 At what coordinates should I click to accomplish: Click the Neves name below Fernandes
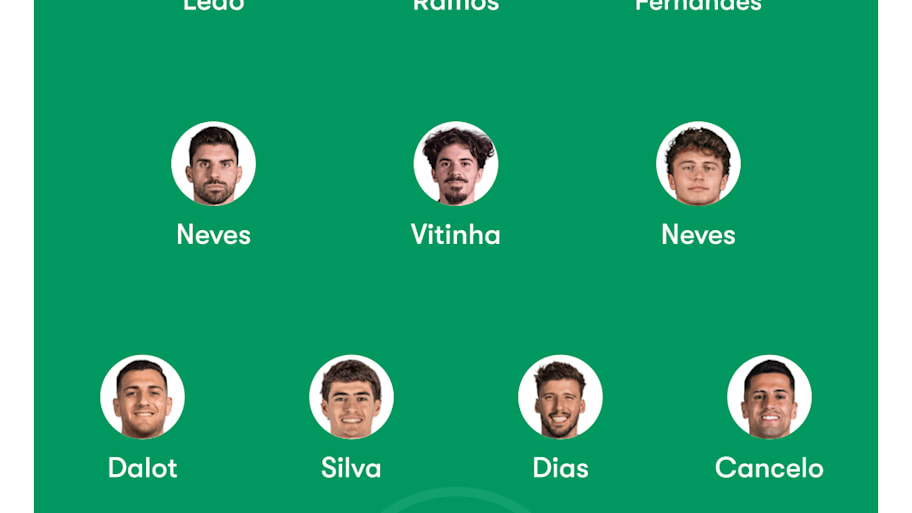tap(698, 235)
